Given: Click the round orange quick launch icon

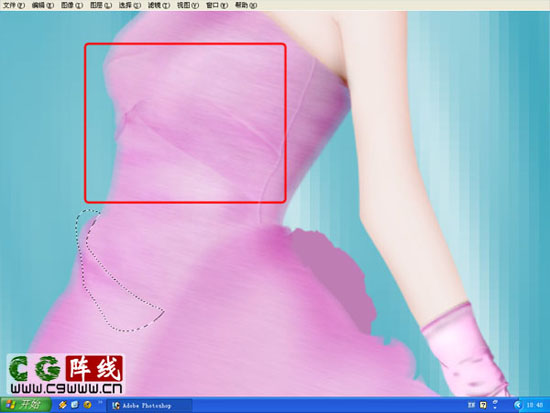Looking at the screenshot, I should click(87, 405).
